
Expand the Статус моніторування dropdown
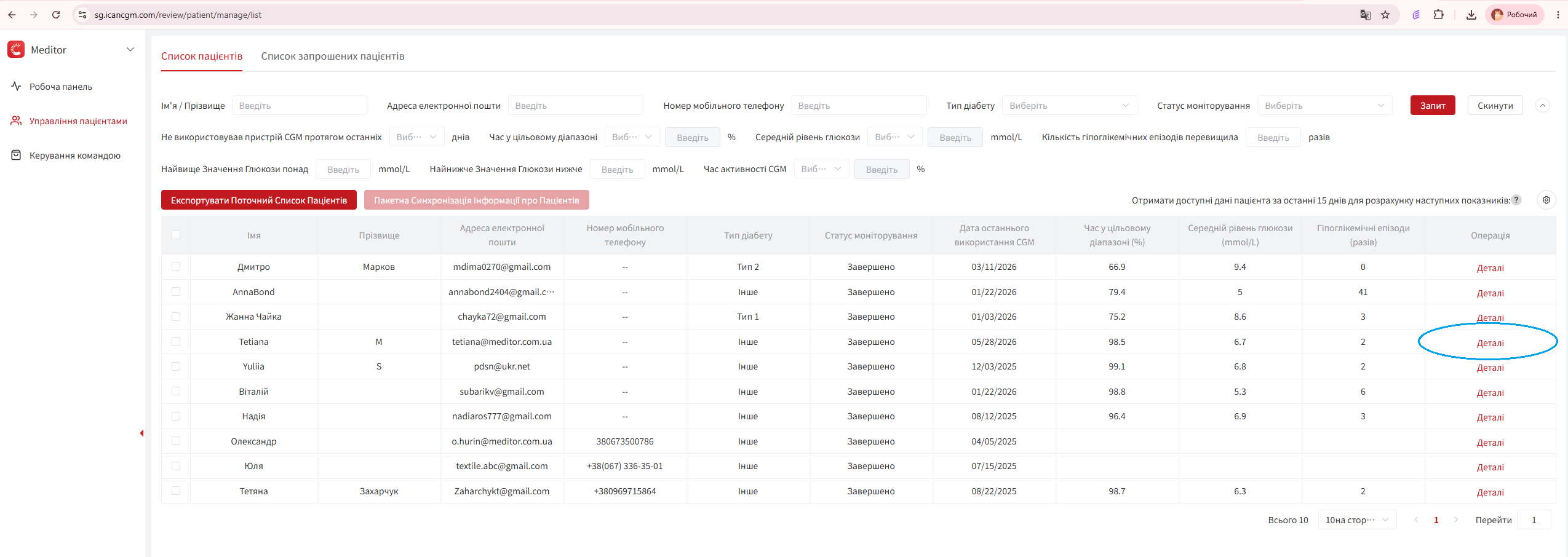(1324, 105)
